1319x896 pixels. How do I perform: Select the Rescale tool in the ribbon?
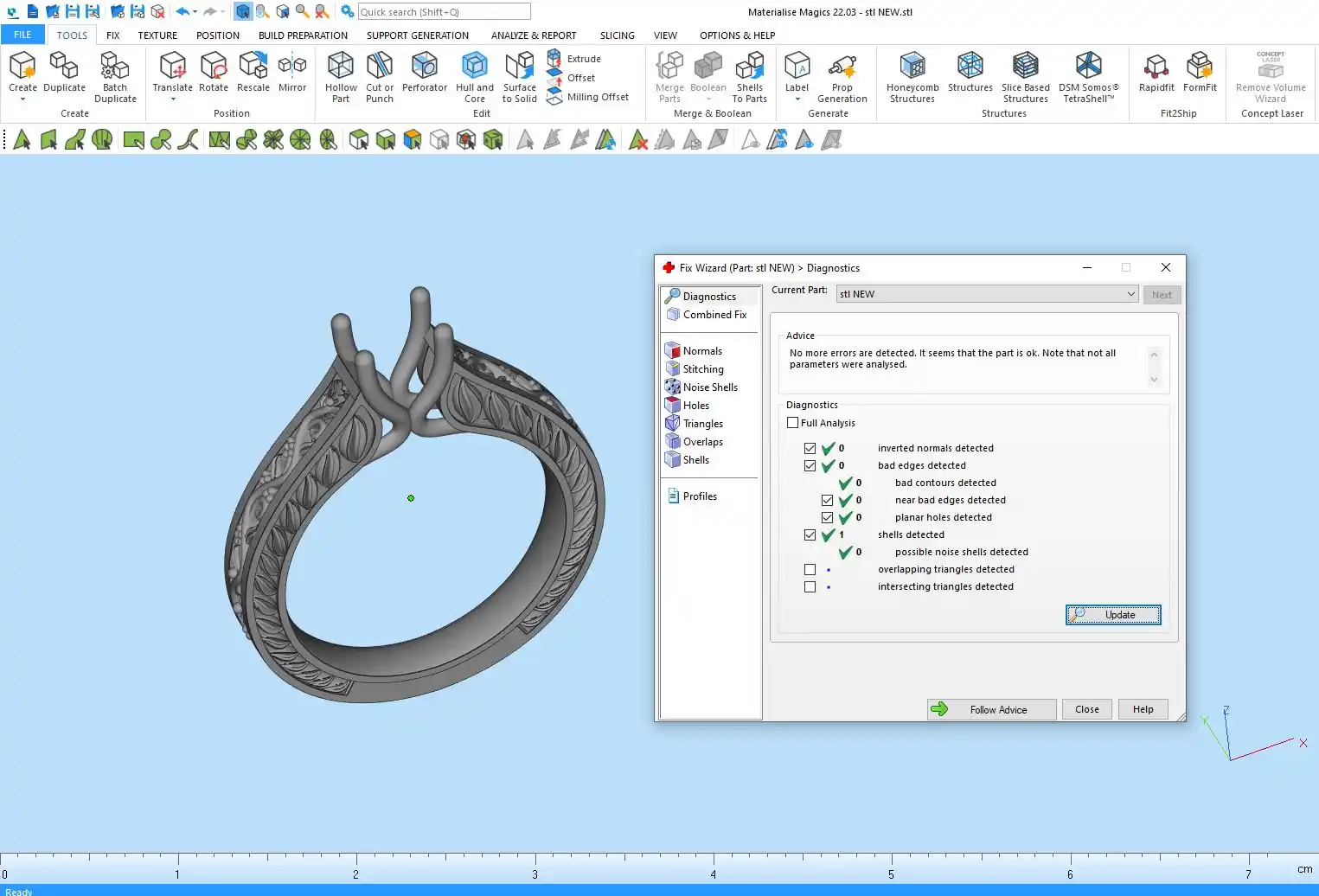point(253,67)
